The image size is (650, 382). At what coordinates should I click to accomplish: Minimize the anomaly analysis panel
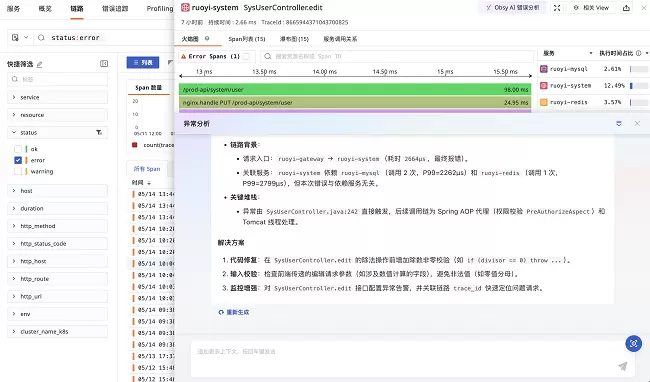[x=619, y=123]
